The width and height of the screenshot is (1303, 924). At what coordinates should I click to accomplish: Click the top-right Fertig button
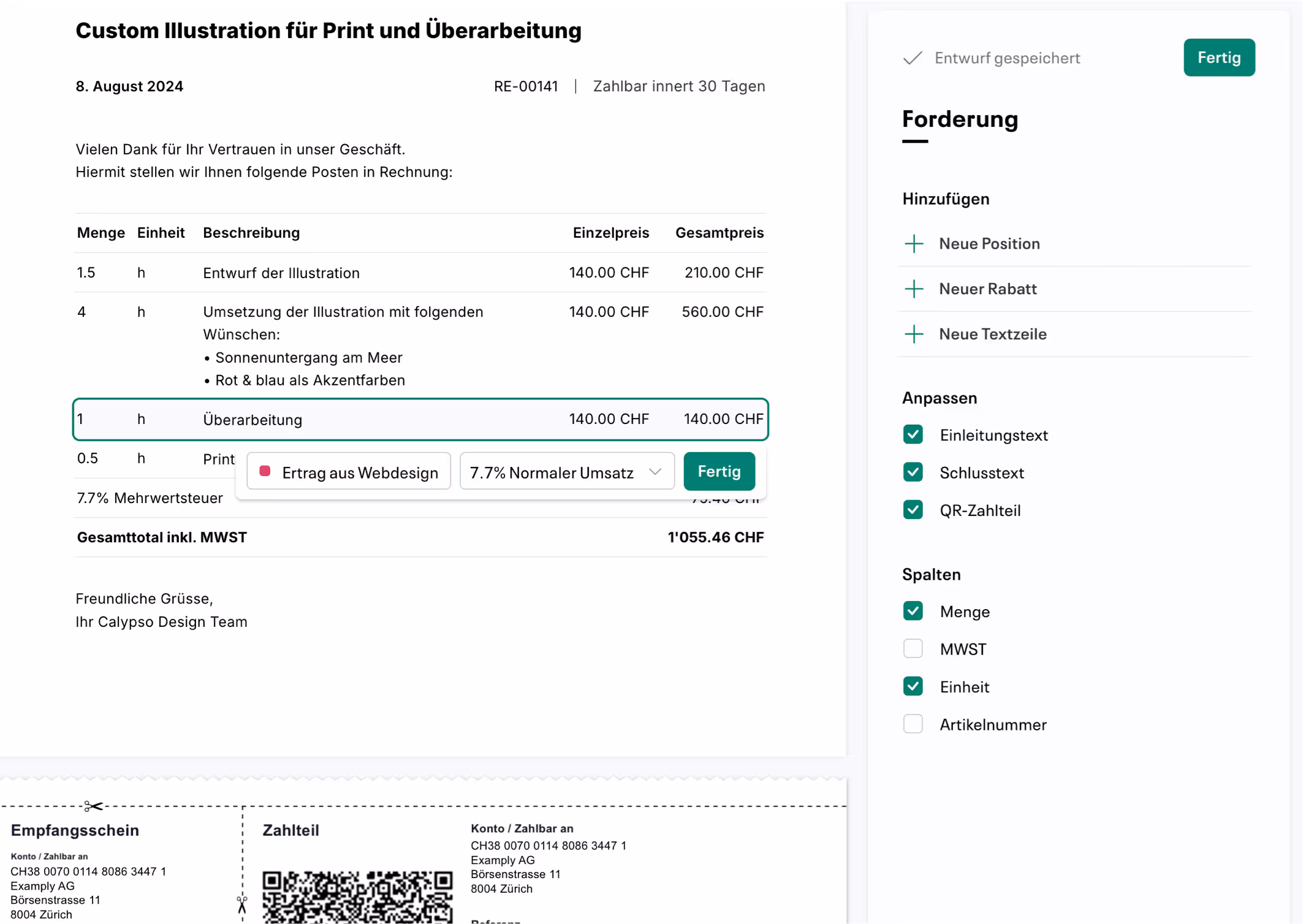click(x=1219, y=58)
